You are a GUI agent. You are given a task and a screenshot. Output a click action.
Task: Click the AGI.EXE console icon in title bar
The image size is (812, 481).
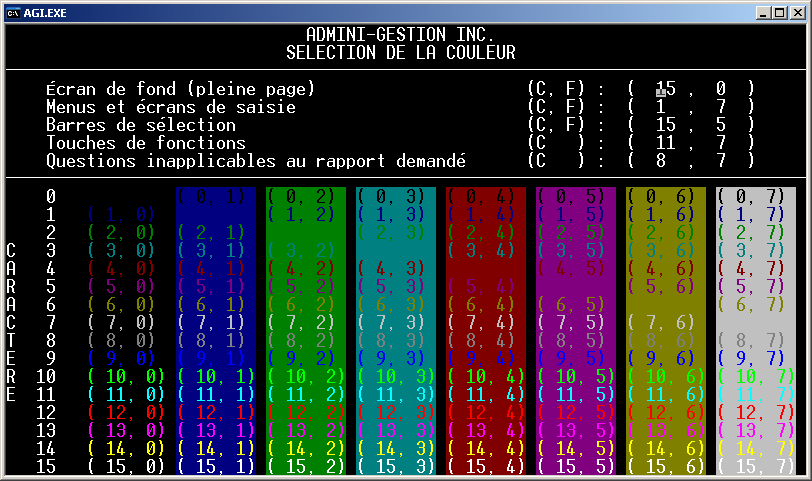pos(14,12)
